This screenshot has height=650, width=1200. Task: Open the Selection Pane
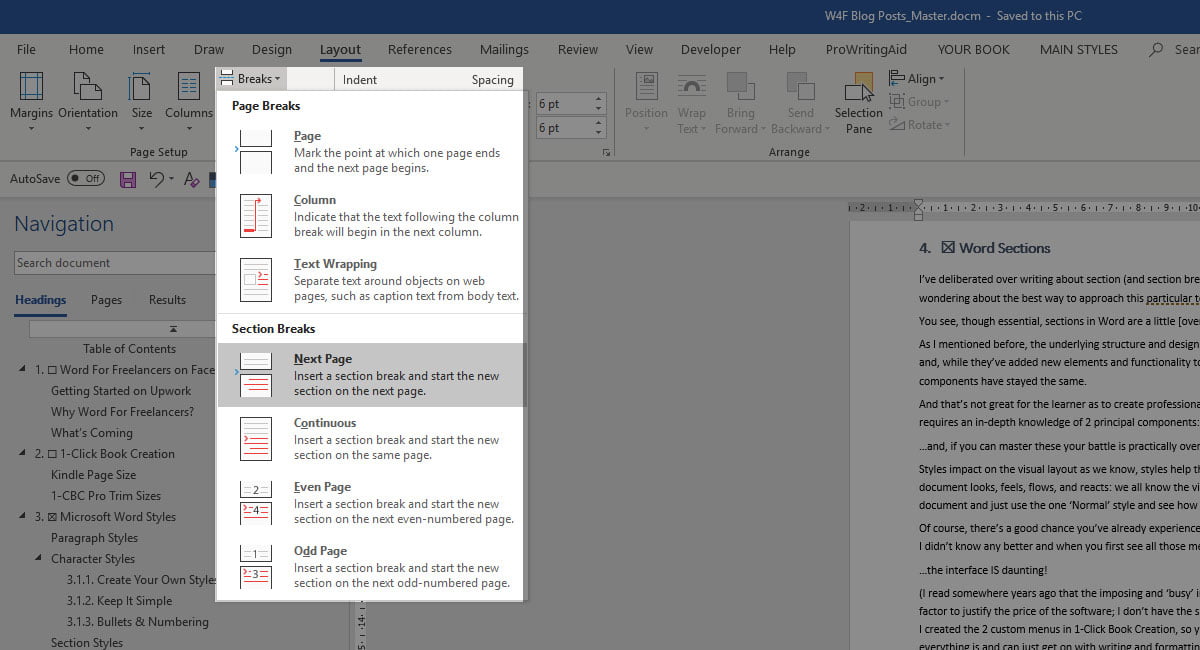[859, 101]
